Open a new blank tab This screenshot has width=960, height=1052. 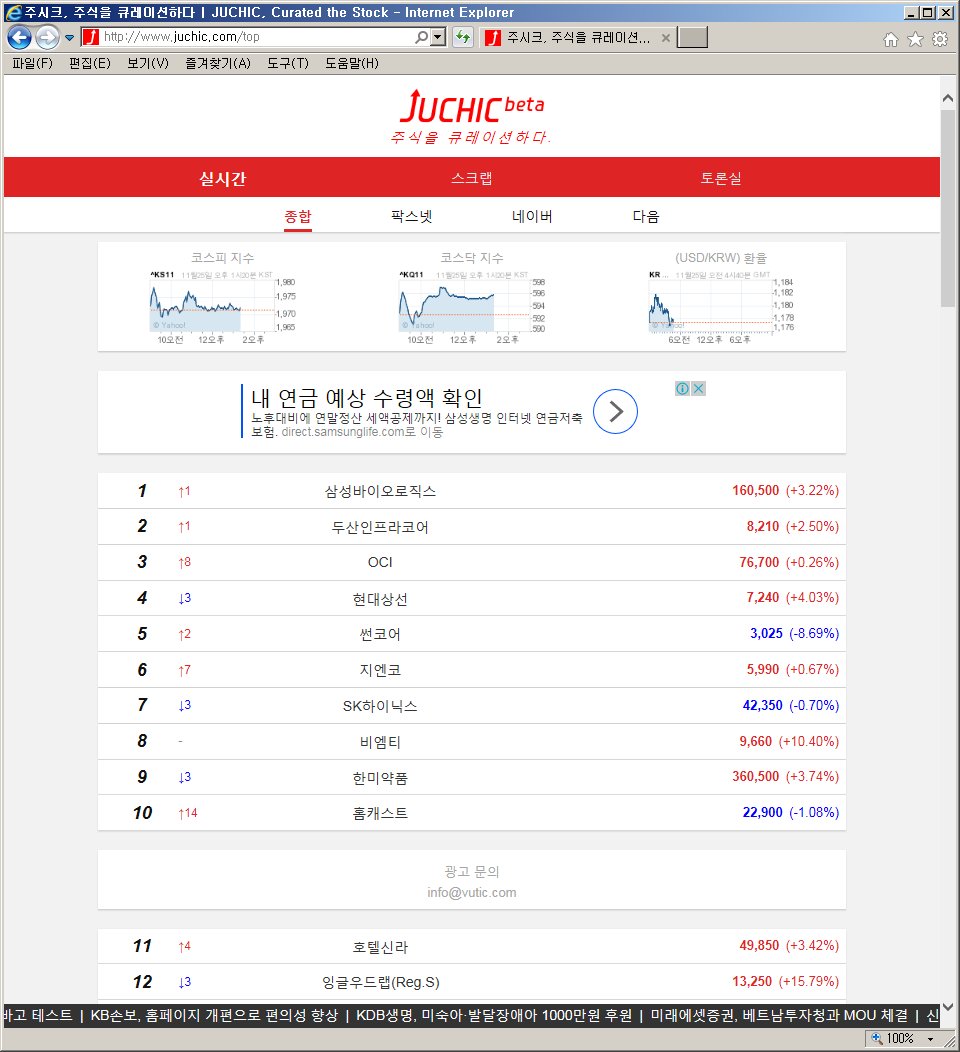[692, 38]
